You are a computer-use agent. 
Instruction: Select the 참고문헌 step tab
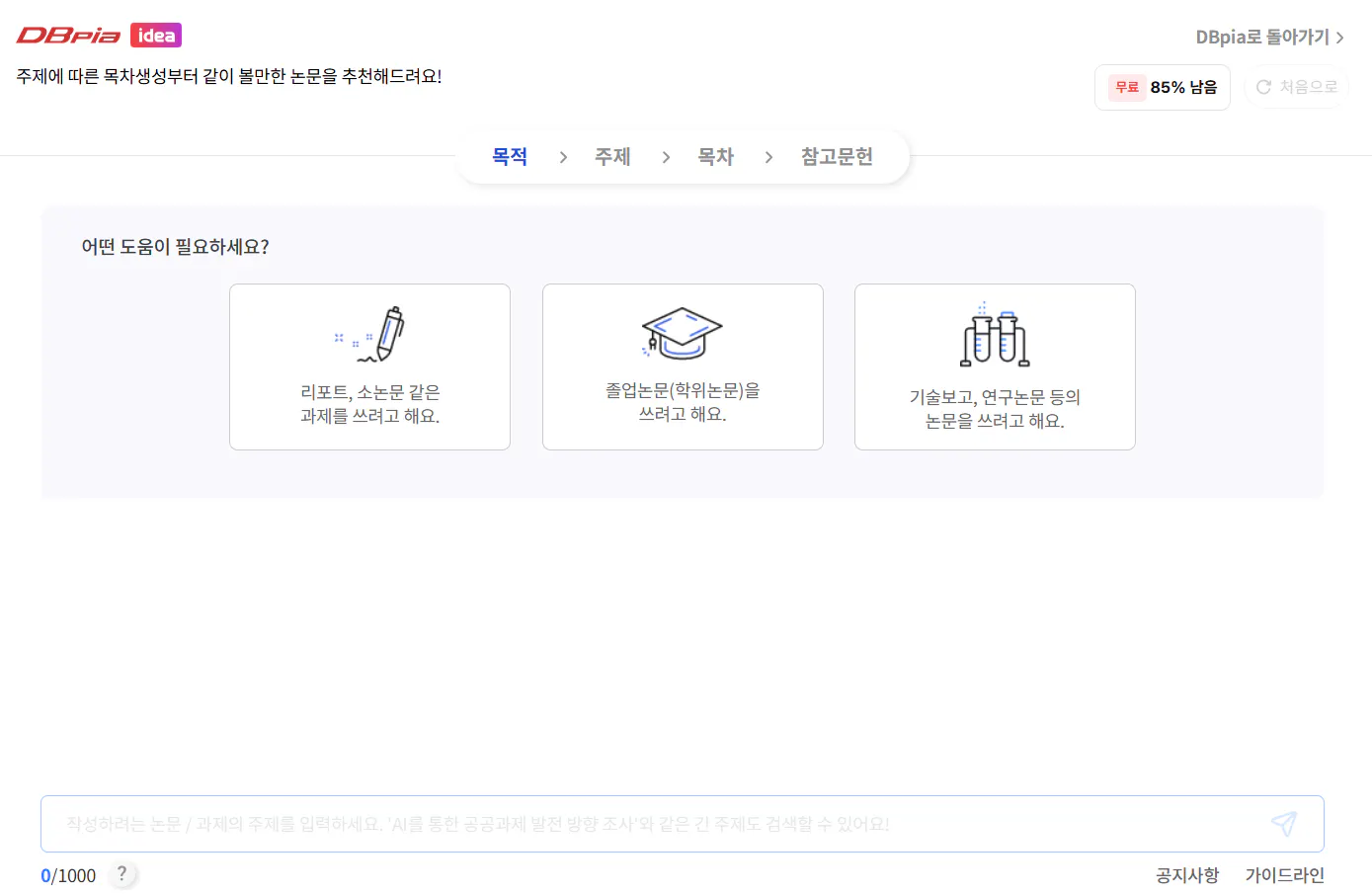837,156
